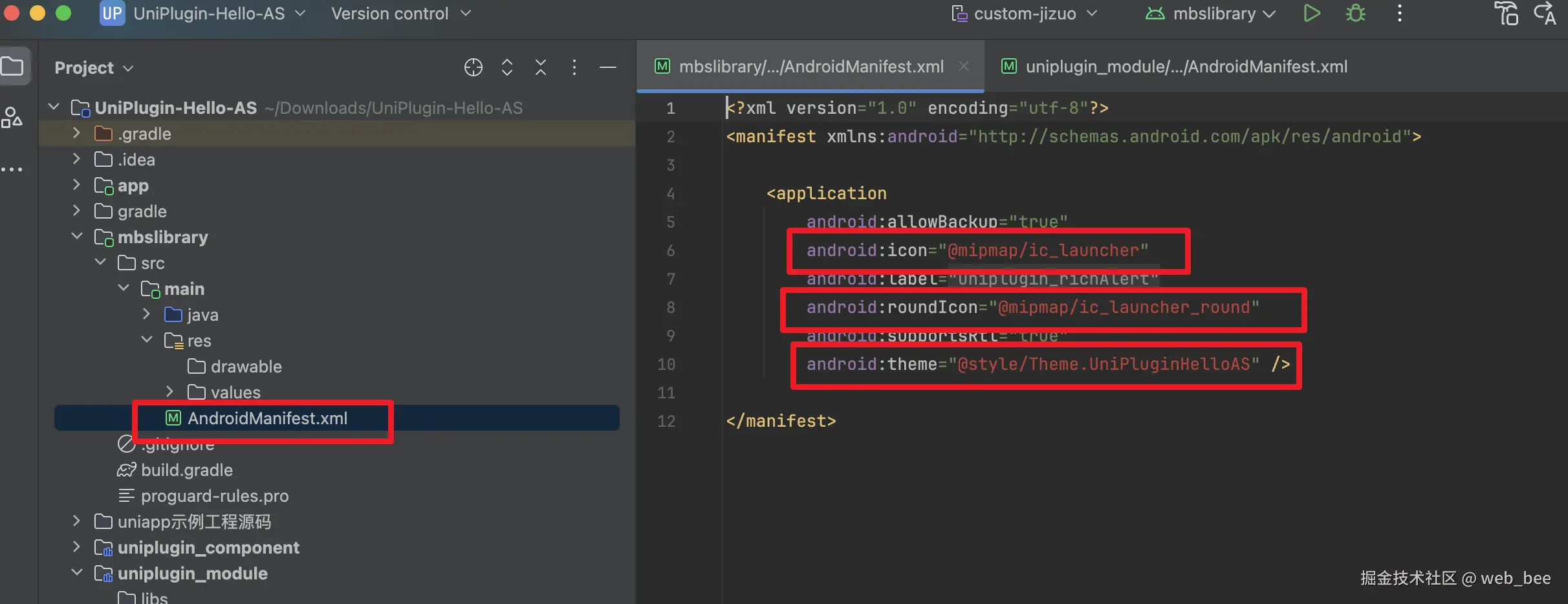The image size is (1568, 604).
Task: Open the More Actions vertical dots menu in the top toolbar
Action: point(1400,14)
